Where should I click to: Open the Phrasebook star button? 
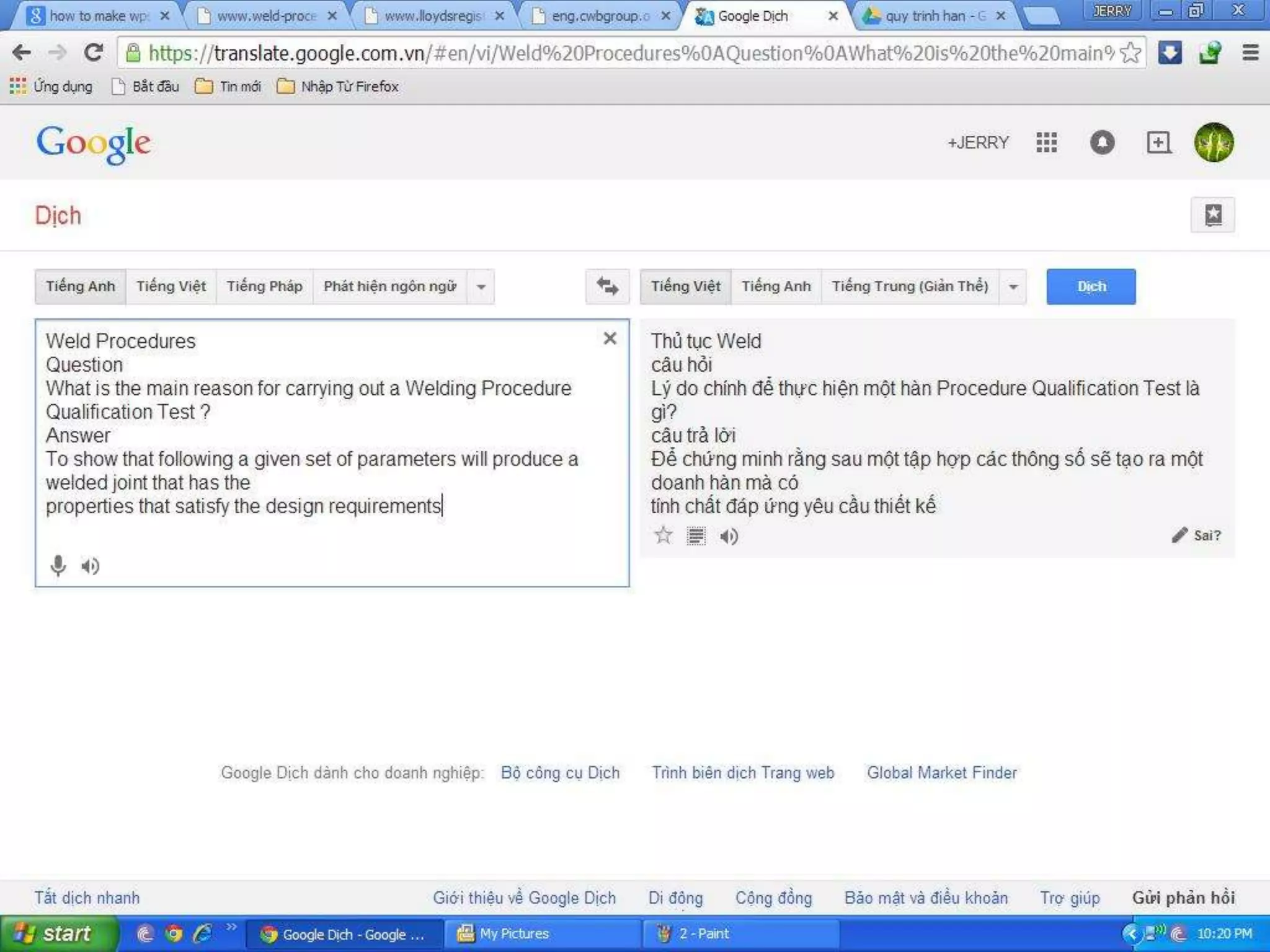click(x=1213, y=215)
